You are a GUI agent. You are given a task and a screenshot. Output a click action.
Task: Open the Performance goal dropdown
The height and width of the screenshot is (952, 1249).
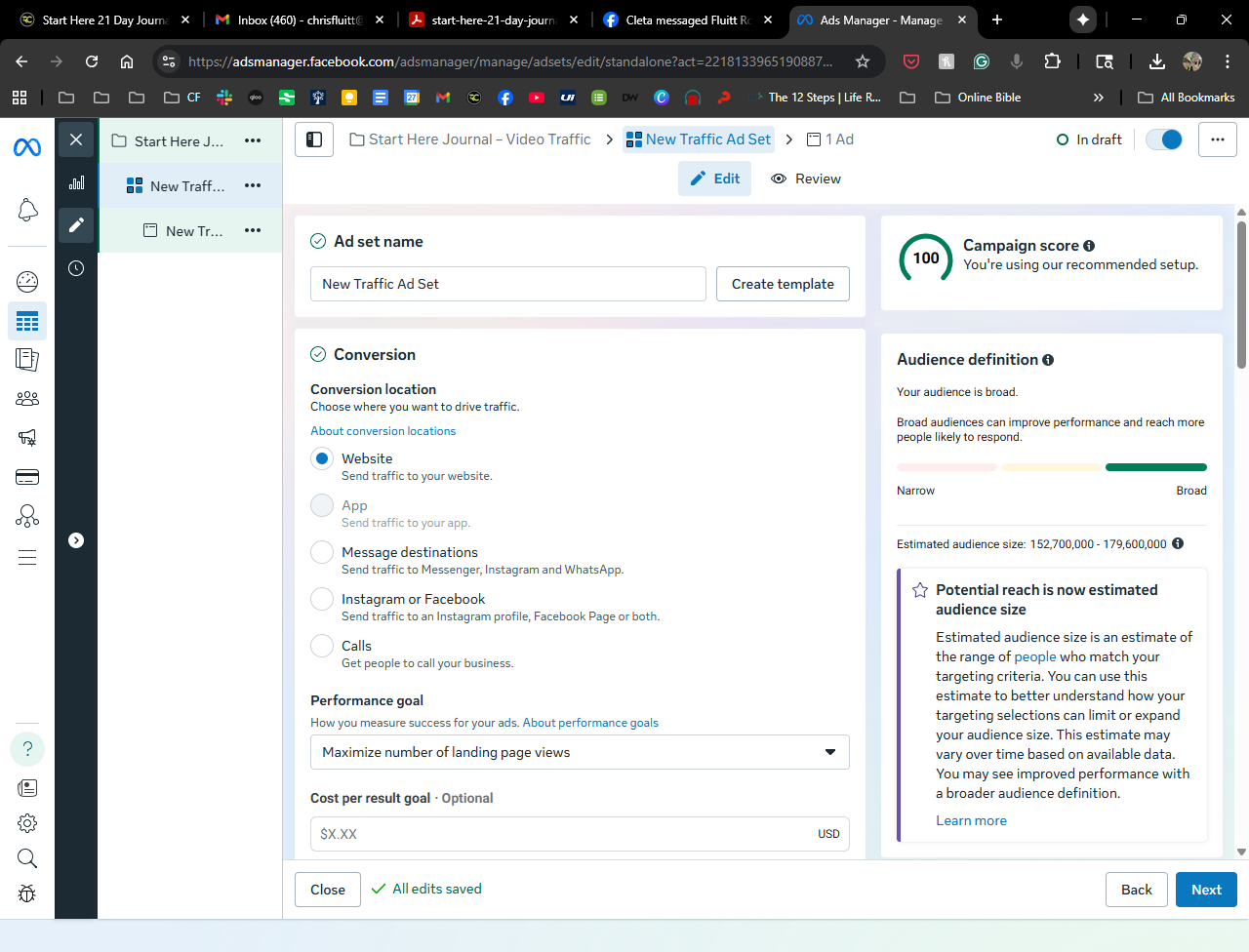pyautogui.click(x=580, y=752)
